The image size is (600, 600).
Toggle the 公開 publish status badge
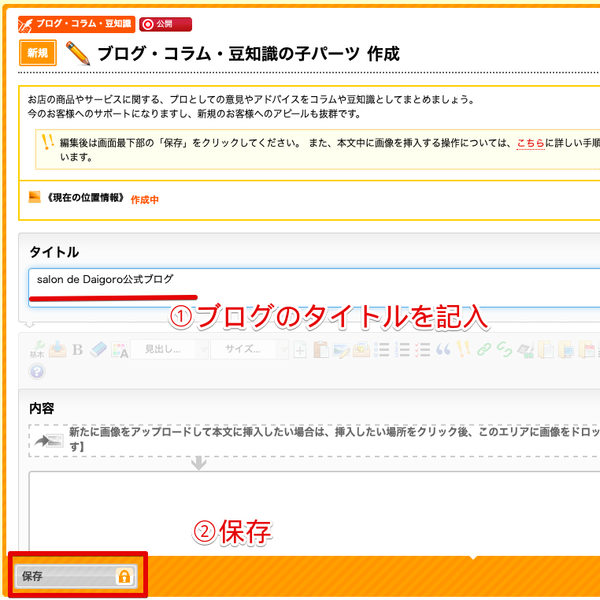165,23
